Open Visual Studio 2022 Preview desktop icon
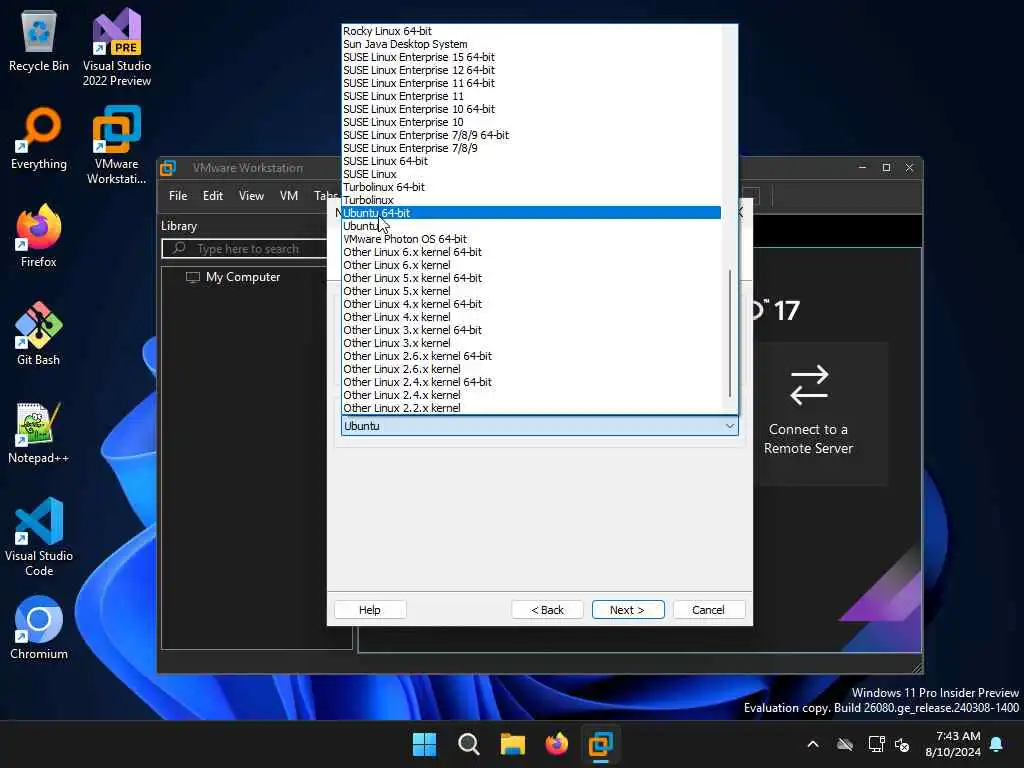The height and width of the screenshot is (768, 1024). click(117, 47)
